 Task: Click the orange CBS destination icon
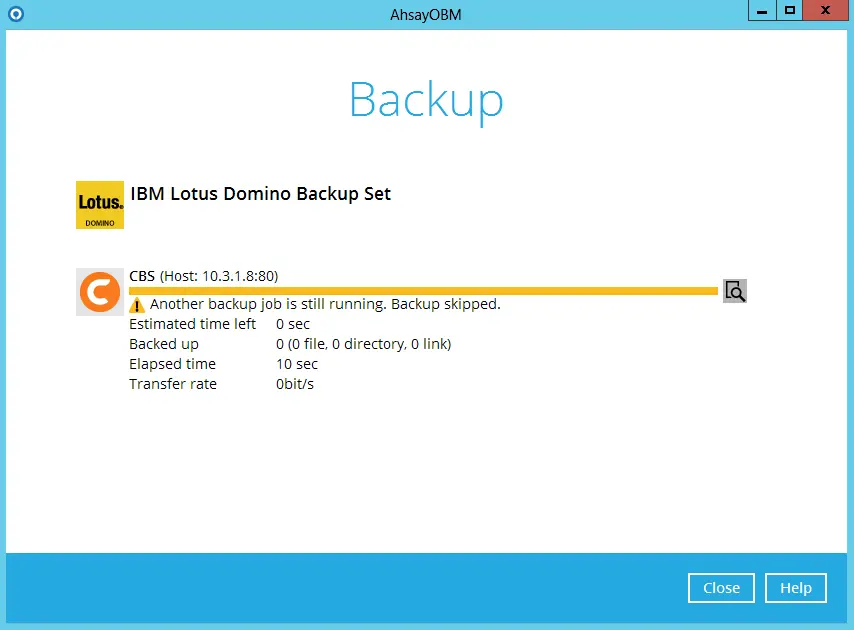99,292
